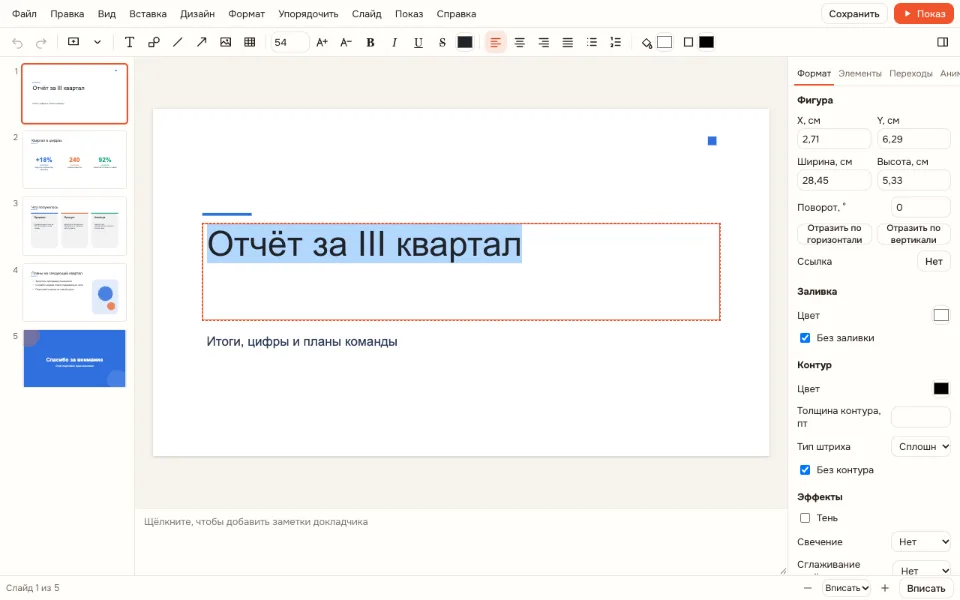Toggle italic formatting
Screen dimensions: 960x600
coord(394,42)
